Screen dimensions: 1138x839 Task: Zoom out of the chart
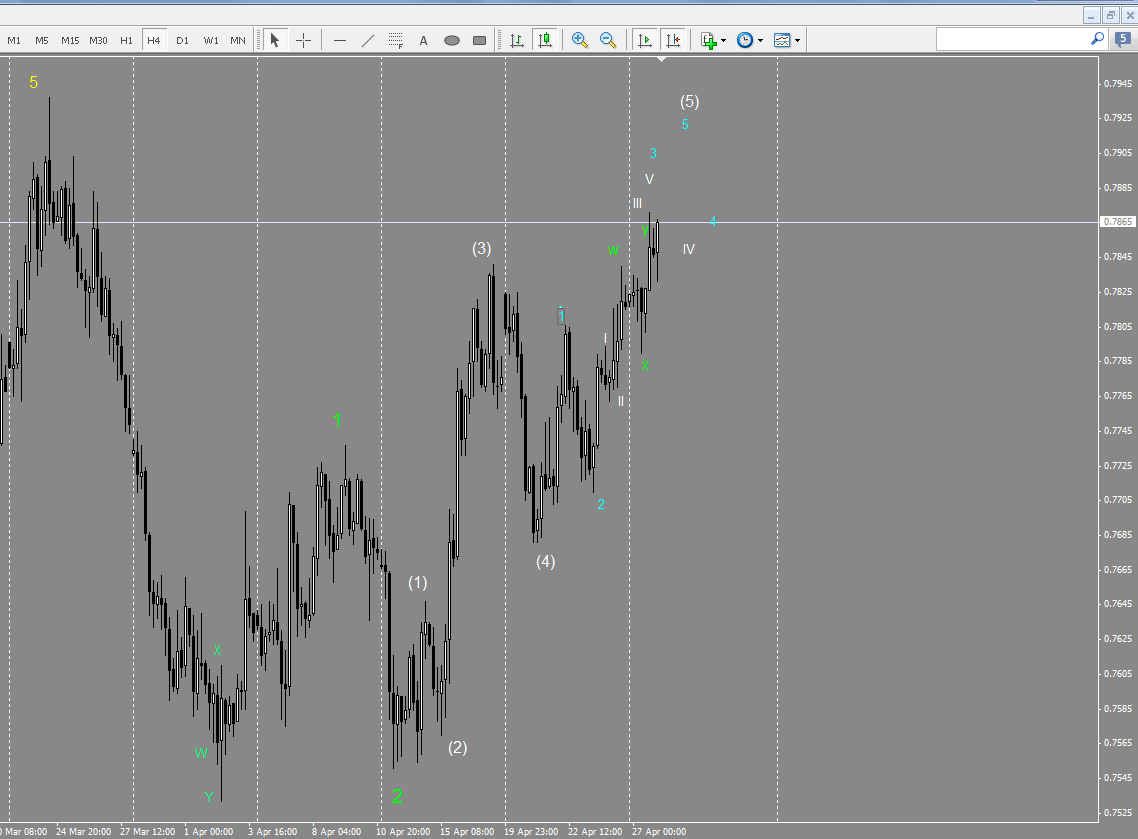click(608, 40)
